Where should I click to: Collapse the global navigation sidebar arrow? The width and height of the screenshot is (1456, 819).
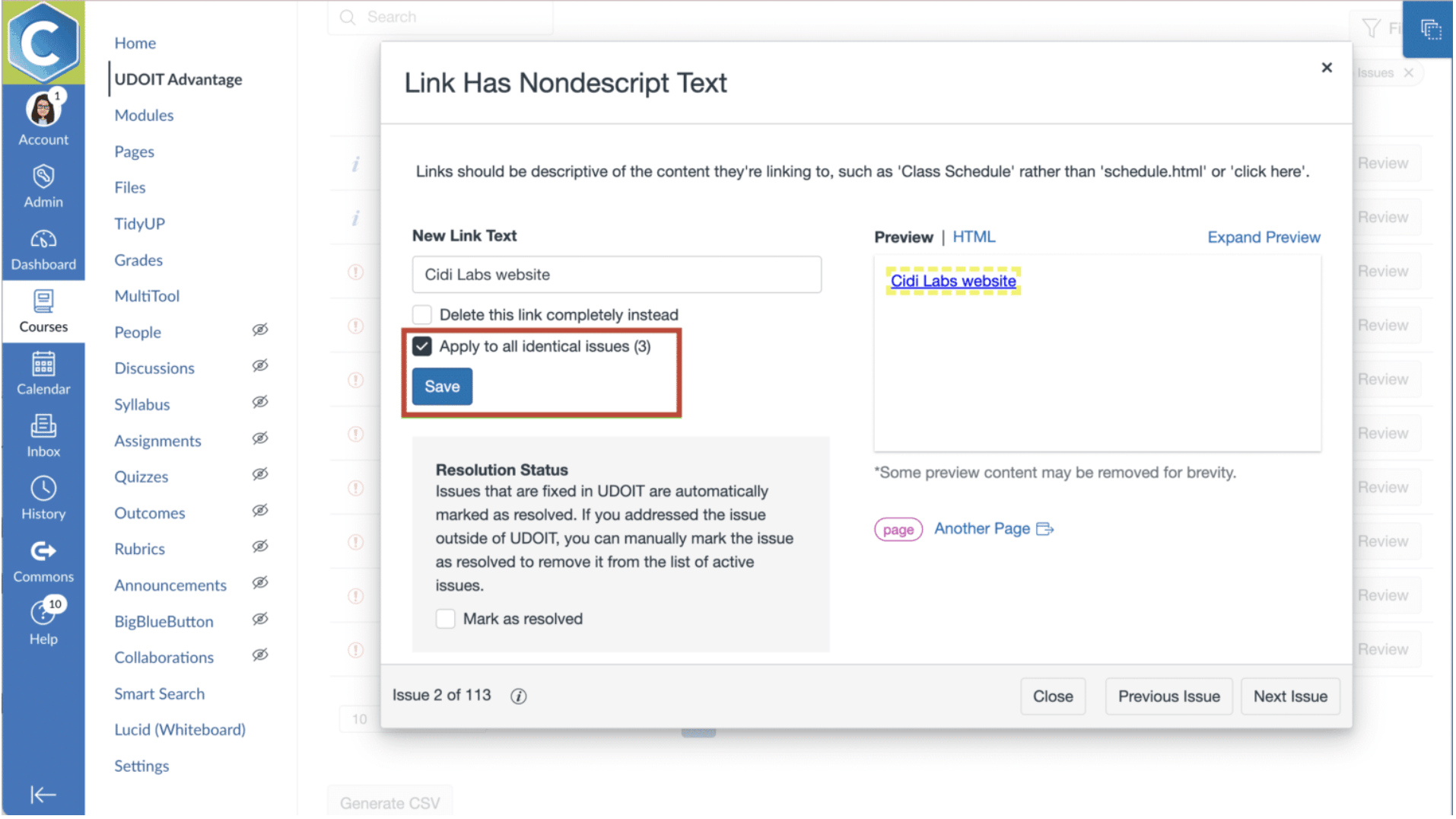[x=43, y=796]
